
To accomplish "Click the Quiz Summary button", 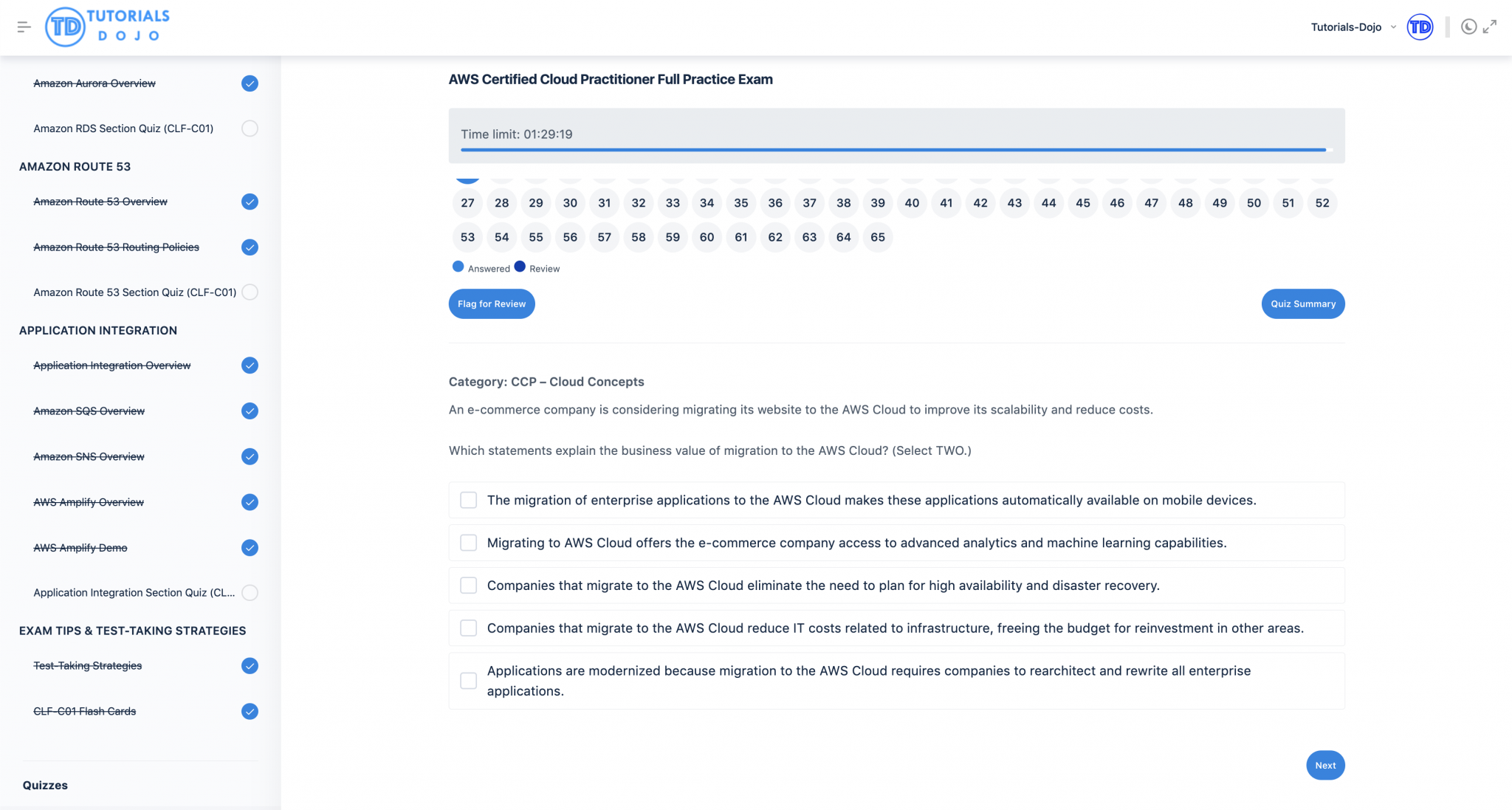I will coord(1303,303).
